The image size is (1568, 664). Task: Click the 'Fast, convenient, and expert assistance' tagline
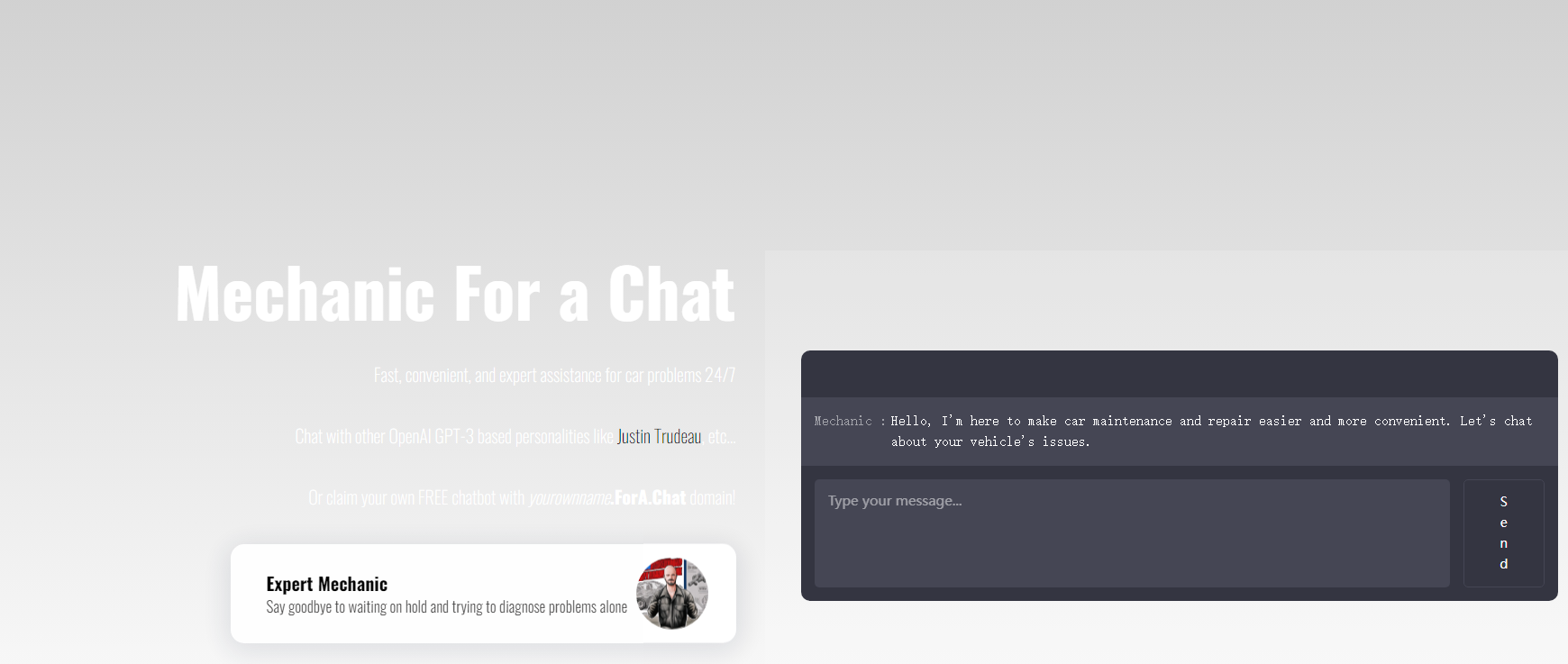(x=554, y=375)
